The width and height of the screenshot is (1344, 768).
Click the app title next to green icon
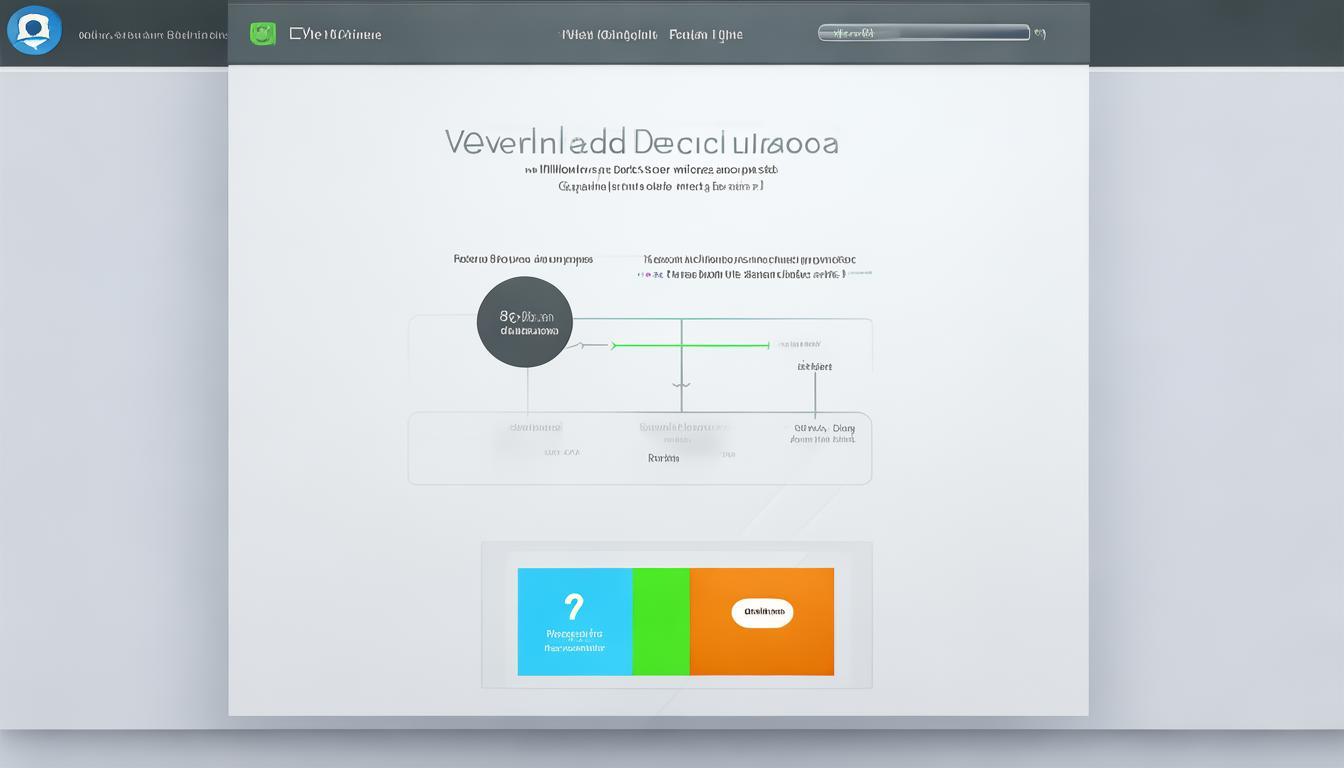pyautogui.click(x=335, y=34)
